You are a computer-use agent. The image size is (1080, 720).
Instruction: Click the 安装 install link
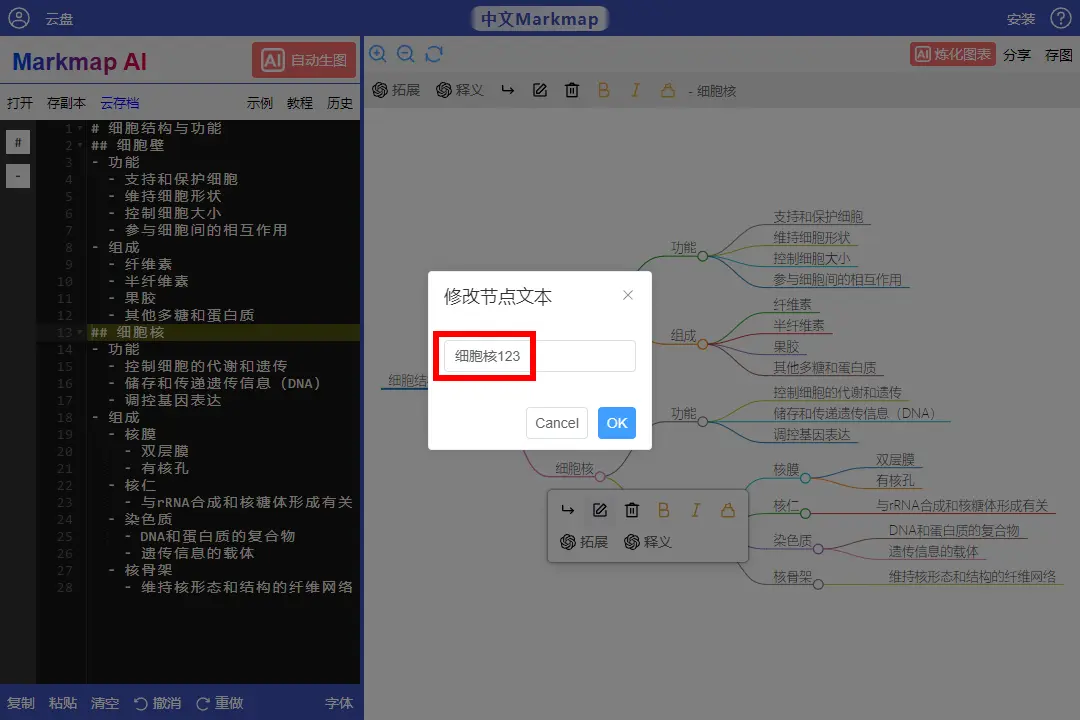[1021, 19]
